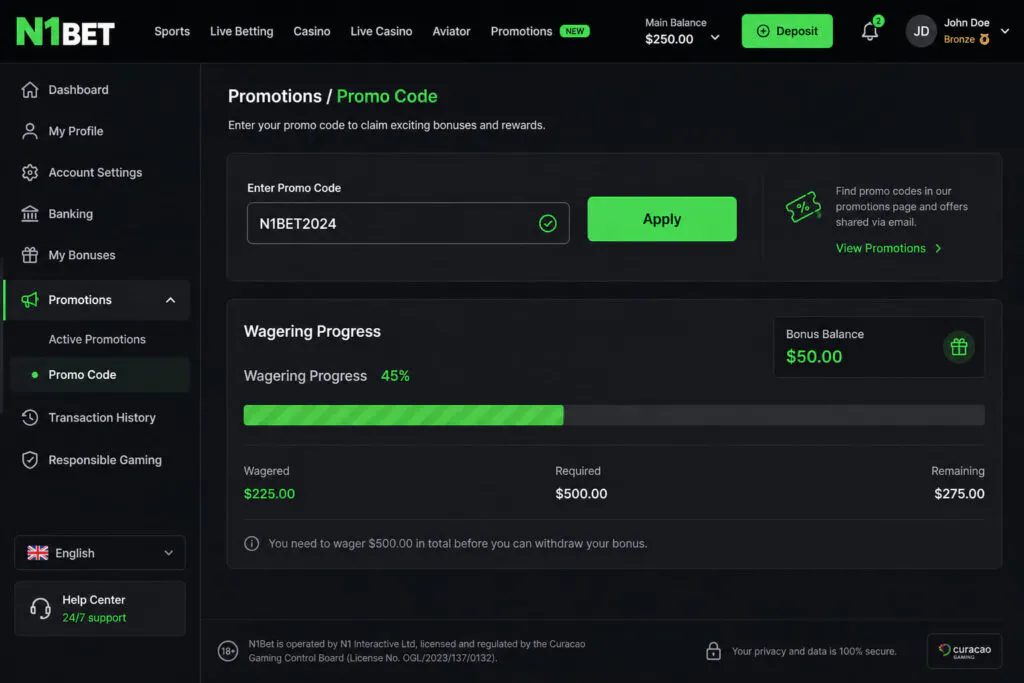Click the Remaining $275.00 value
This screenshot has width=1024, height=683.
tap(959, 494)
